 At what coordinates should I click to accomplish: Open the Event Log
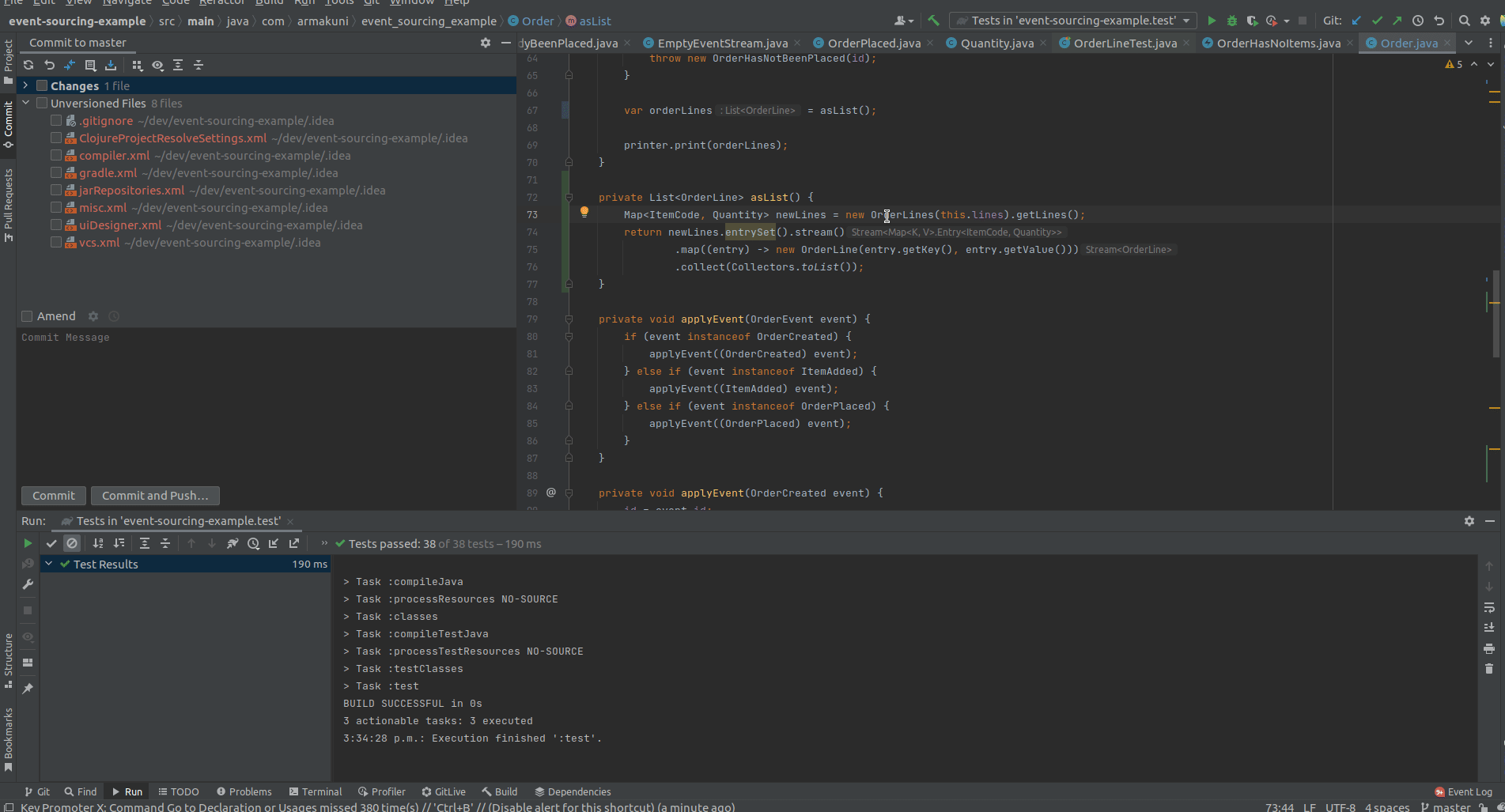pos(1463,791)
